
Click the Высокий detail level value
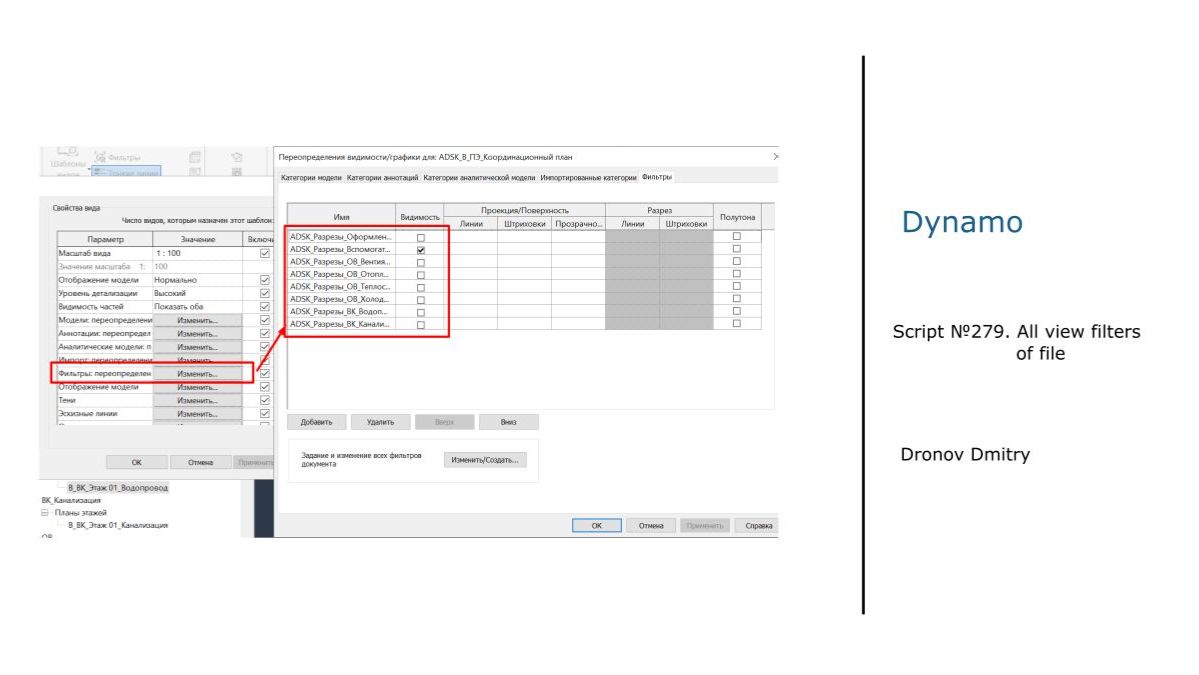[197, 294]
